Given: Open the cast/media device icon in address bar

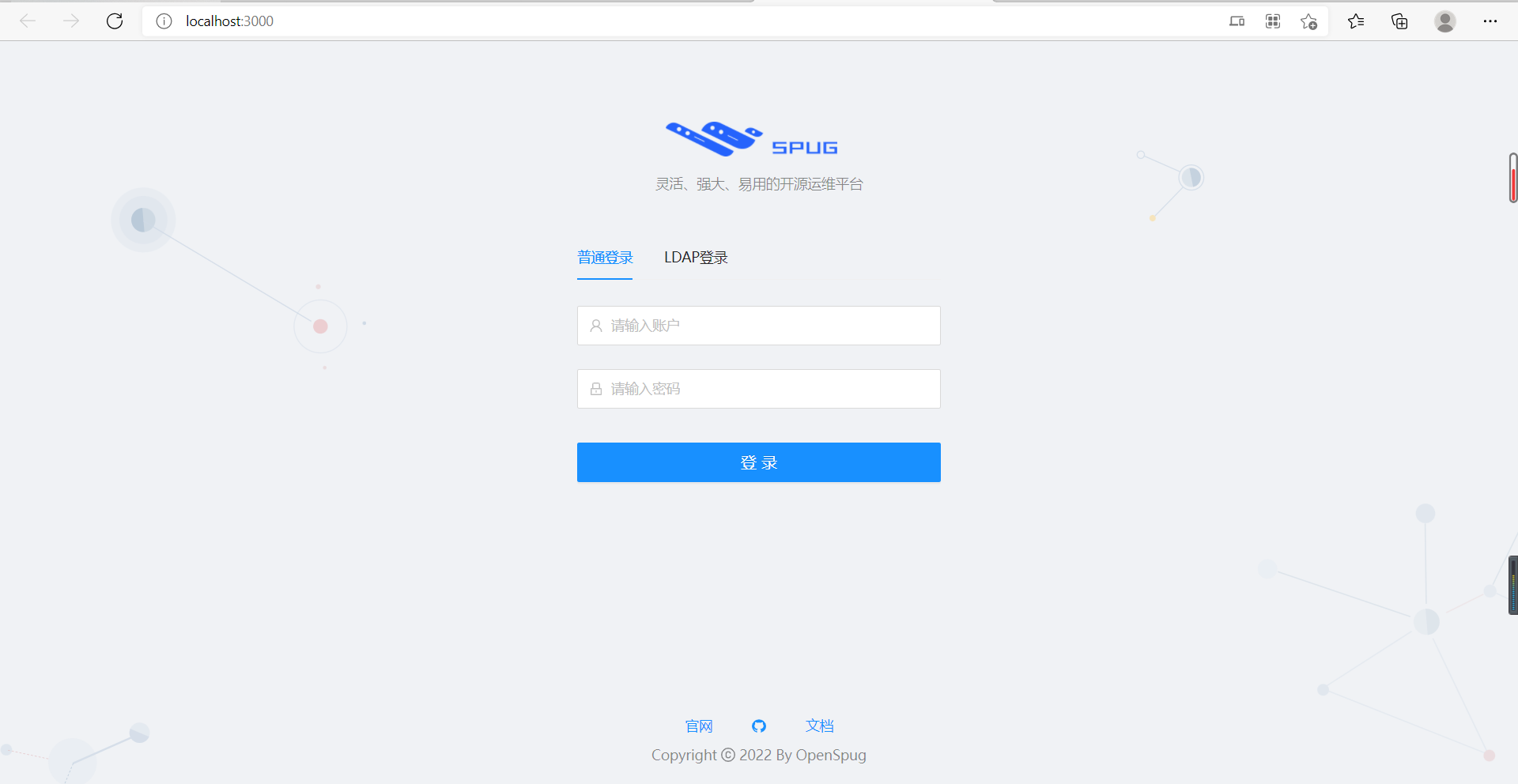Looking at the screenshot, I should 1237,21.
